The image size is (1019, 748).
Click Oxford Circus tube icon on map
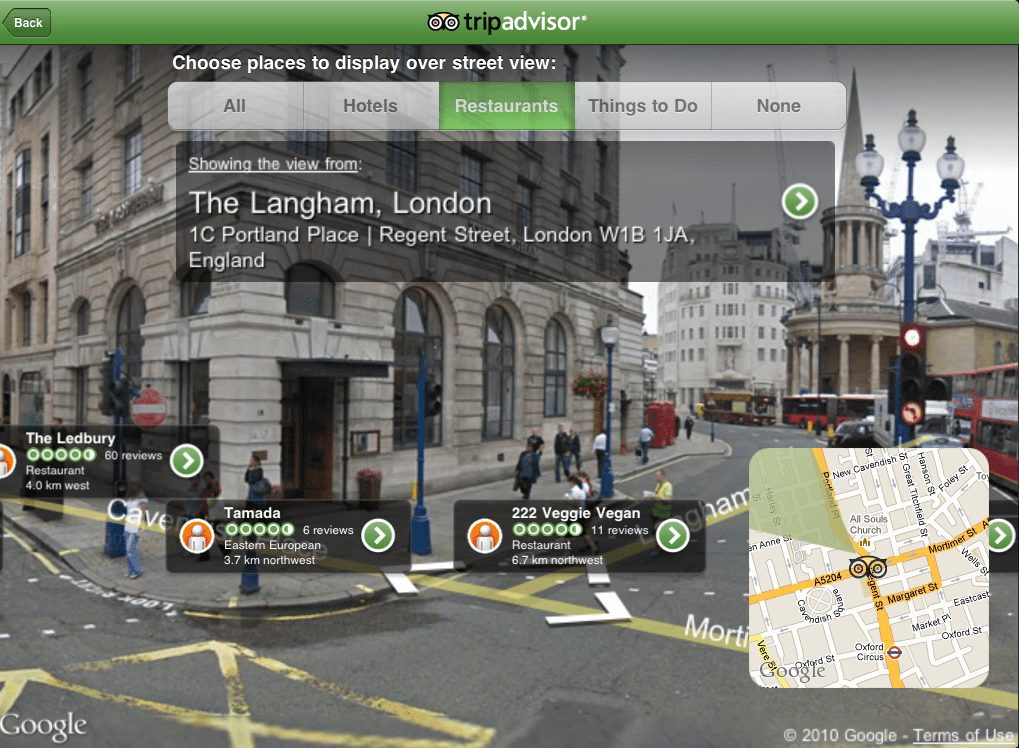(894, 652)
